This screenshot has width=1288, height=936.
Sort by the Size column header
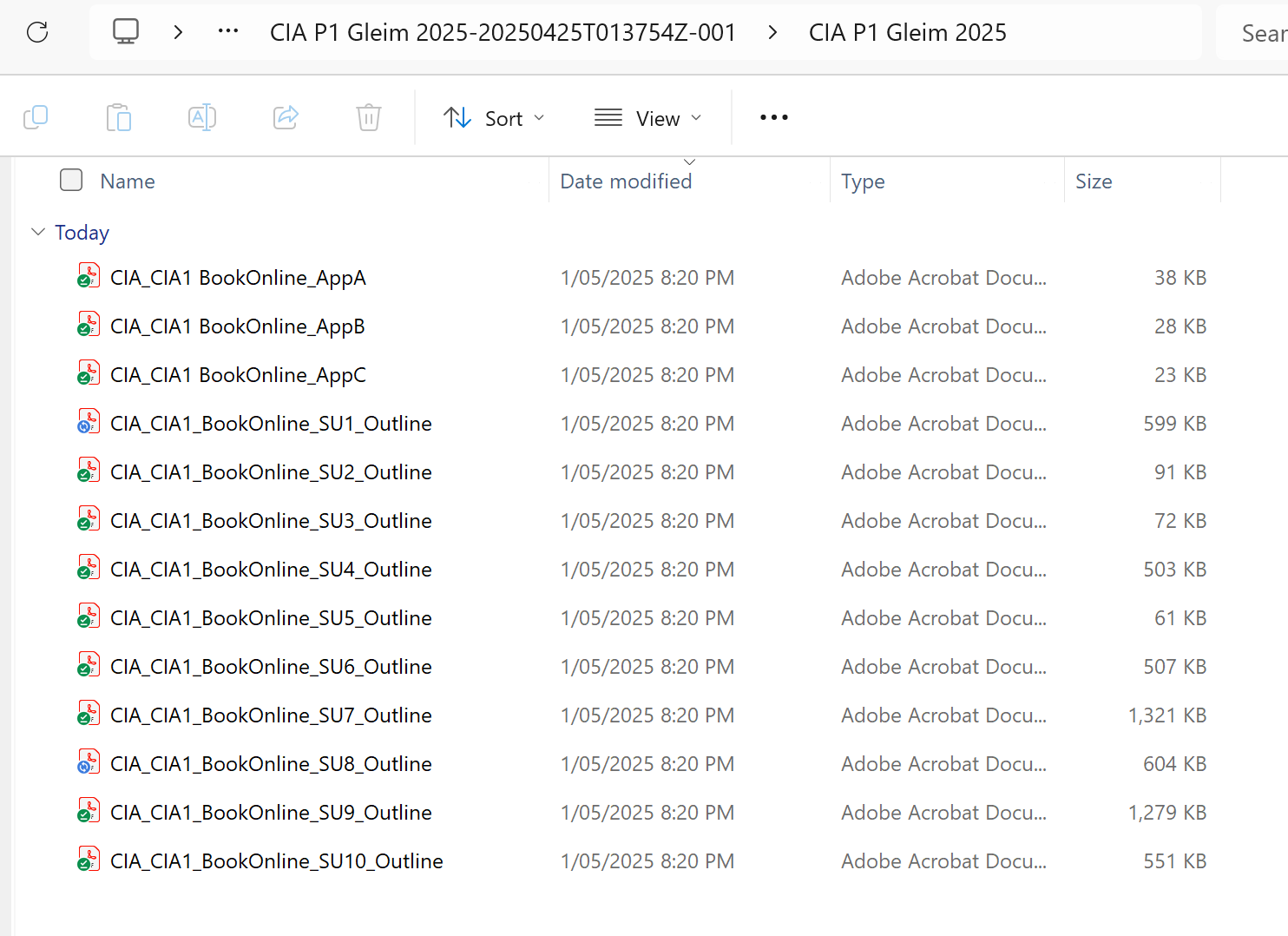click(1094, 181)
